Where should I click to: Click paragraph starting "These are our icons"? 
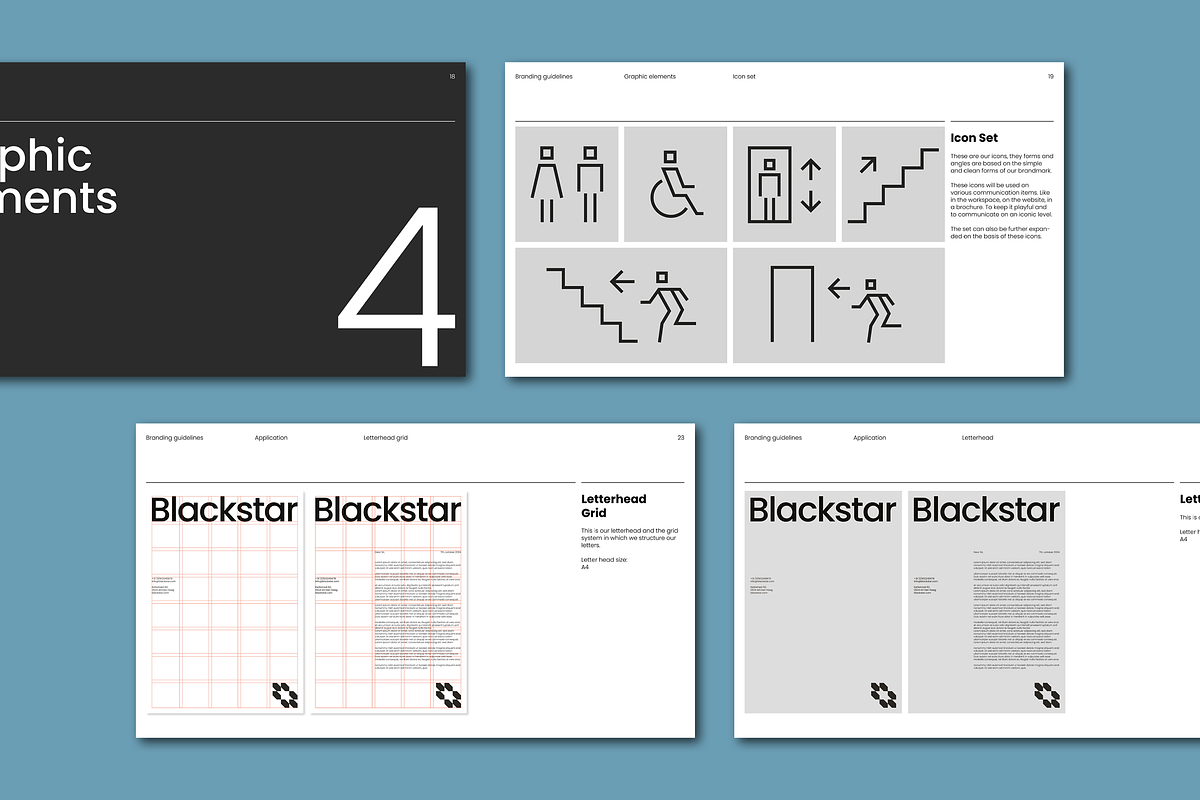(x=1001, y=164)
